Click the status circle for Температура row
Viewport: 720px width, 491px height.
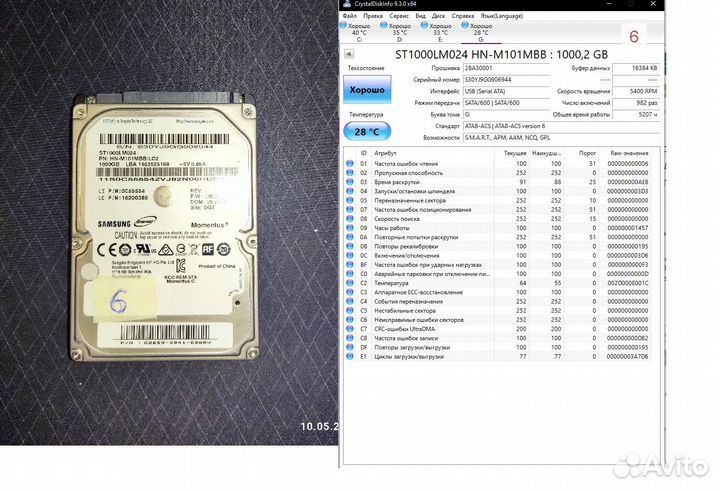point(350,283)
